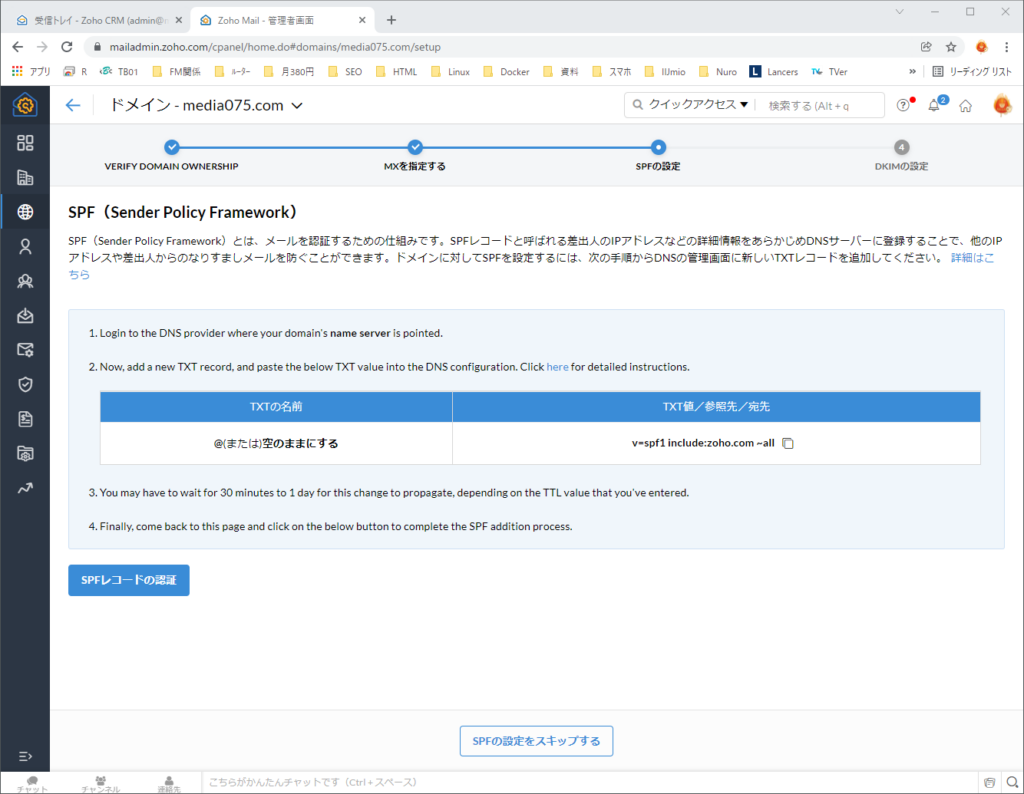Open the audit logs document icon in sidebar
1024x794 pixels.
tap(25, 419)
